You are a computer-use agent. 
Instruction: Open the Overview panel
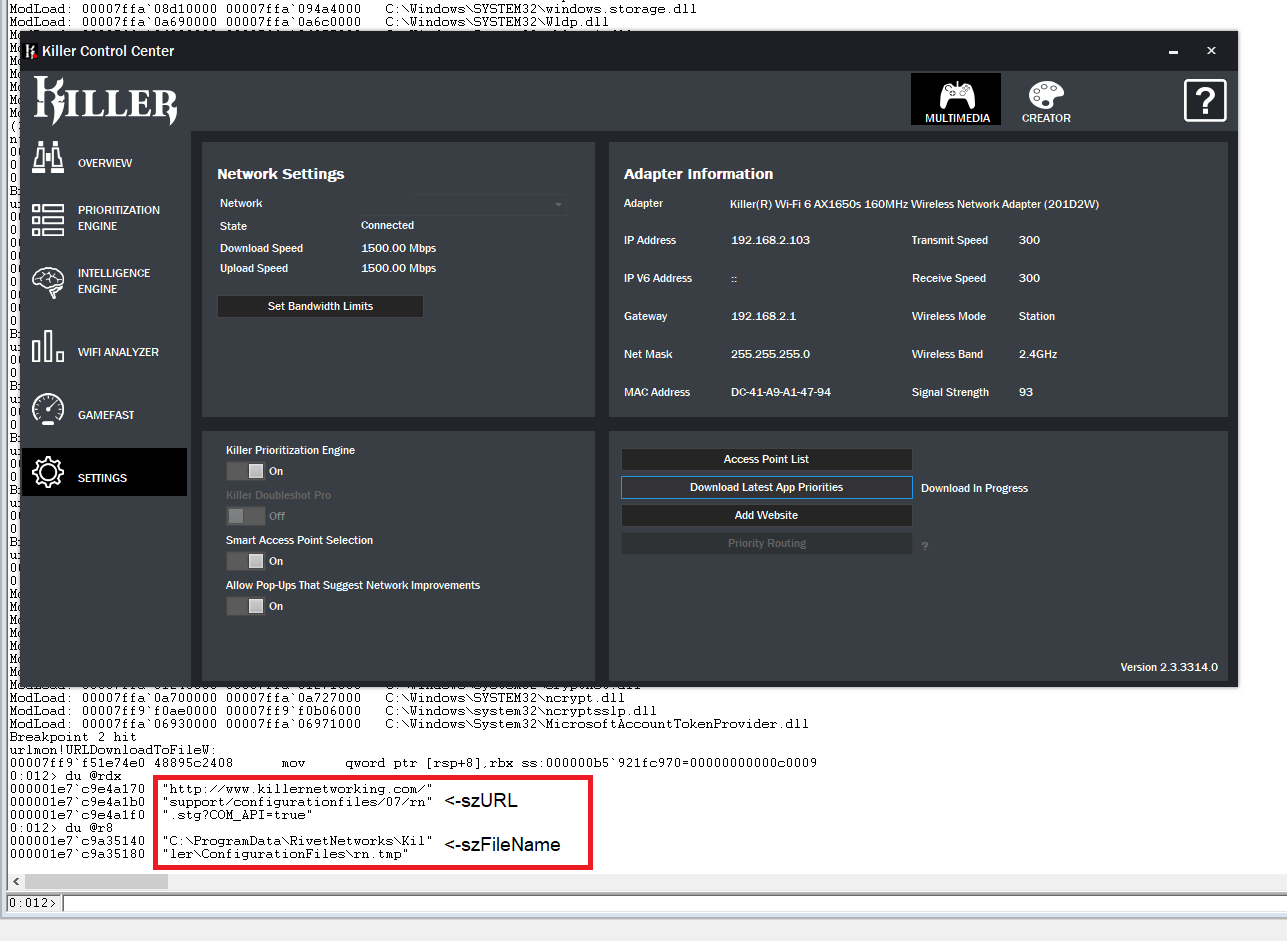point(47,160)
